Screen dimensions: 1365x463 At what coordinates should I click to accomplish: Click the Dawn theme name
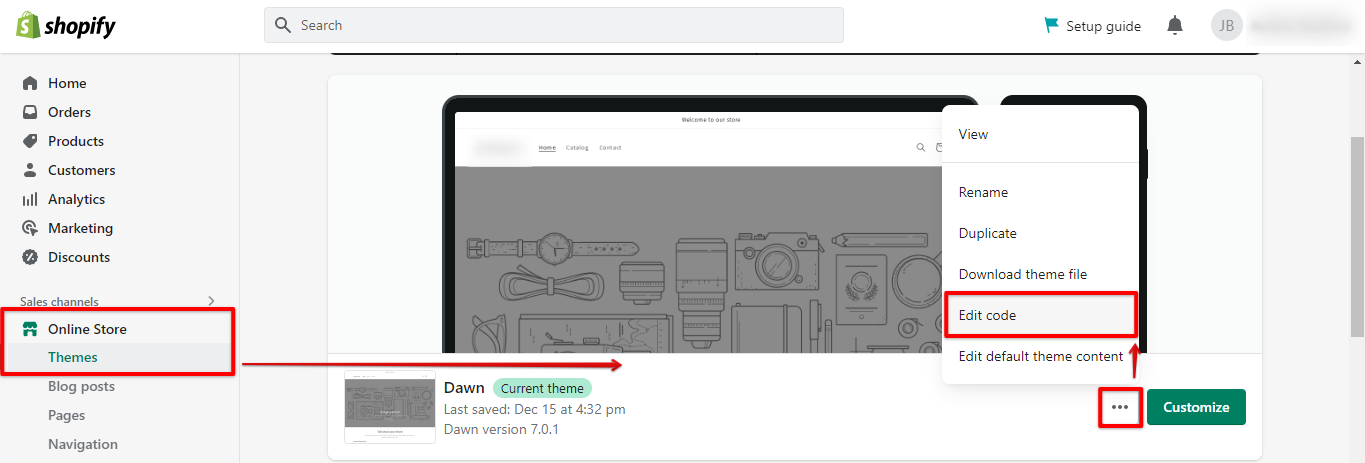pos(464,388)
